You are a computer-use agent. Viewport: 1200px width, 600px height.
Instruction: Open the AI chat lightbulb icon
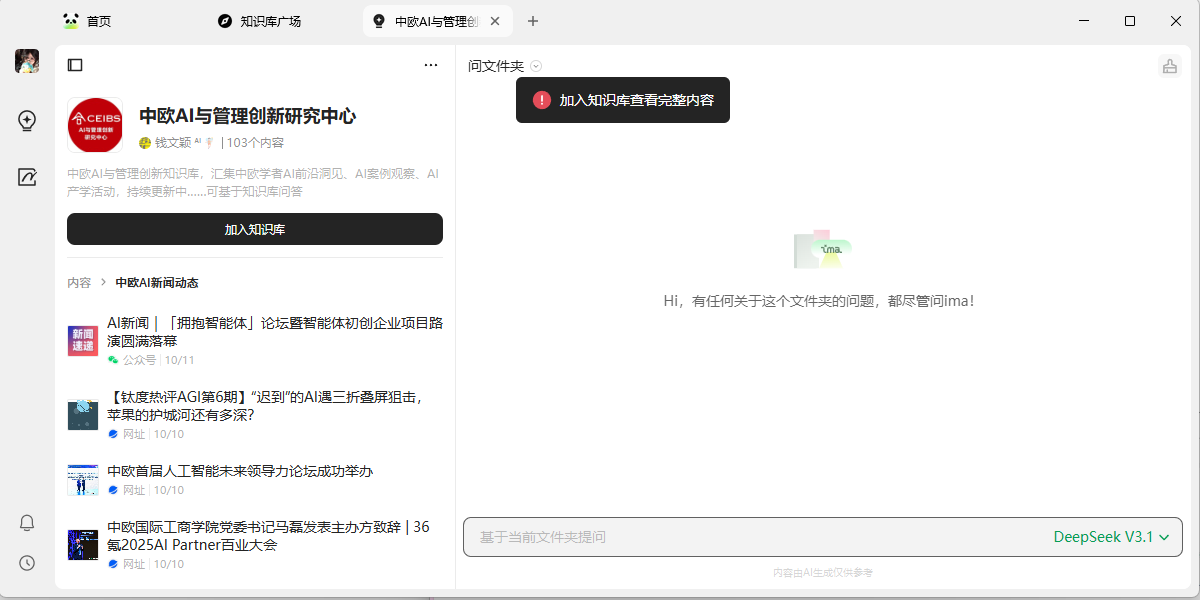coord(27,121)
